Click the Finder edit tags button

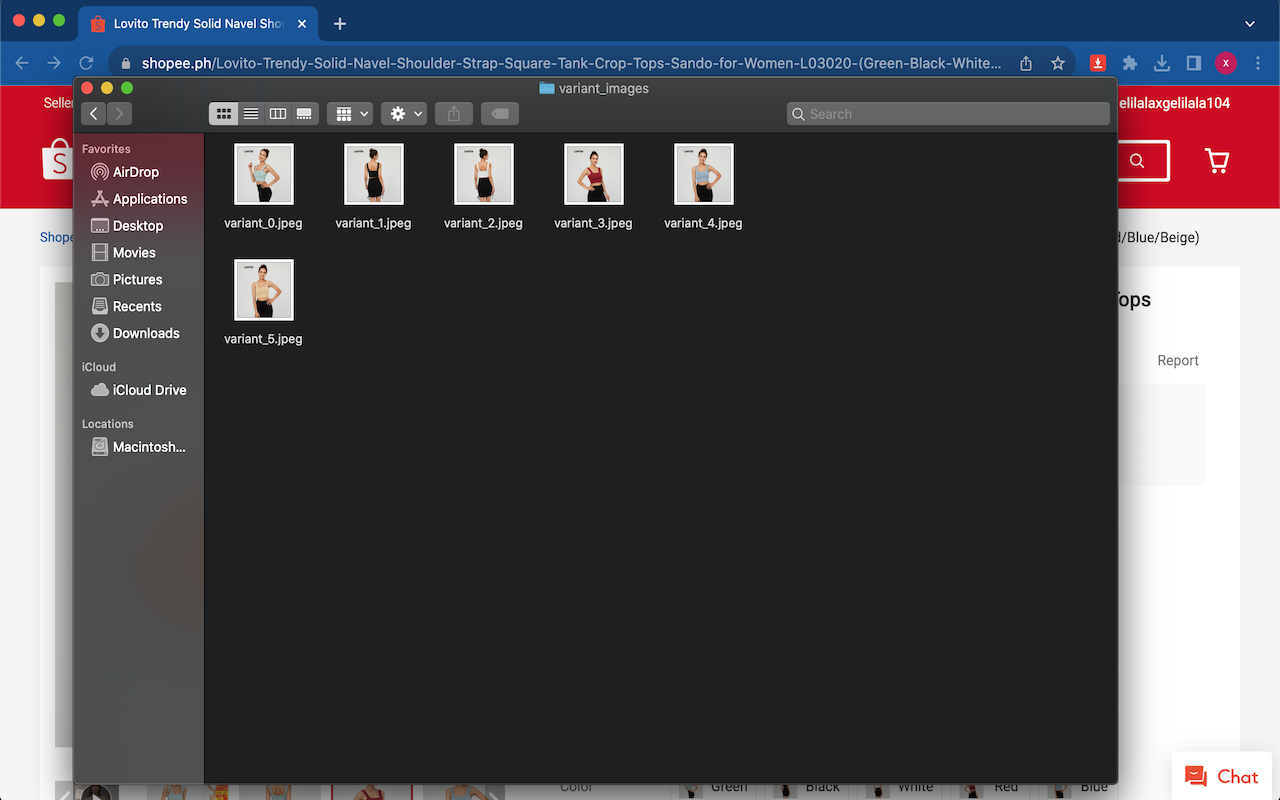tap(500, 114)
